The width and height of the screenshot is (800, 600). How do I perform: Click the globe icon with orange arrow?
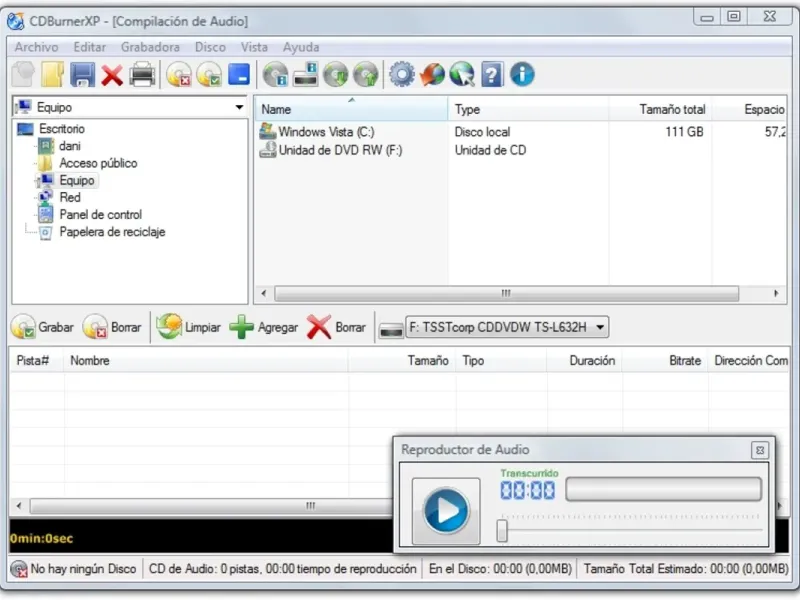[432, 74]
